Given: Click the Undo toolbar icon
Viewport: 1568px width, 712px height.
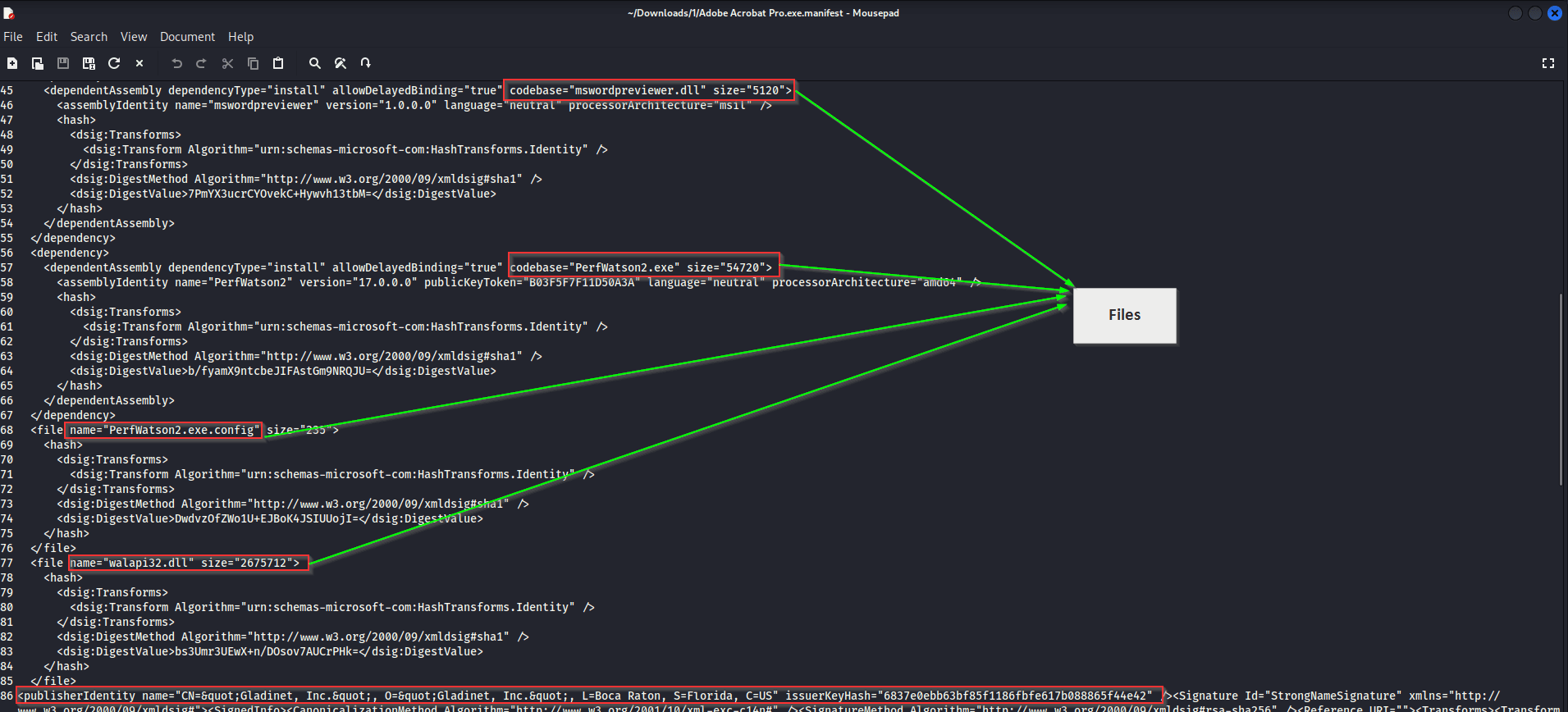Looking at the screenshot, I should [176, 63].
